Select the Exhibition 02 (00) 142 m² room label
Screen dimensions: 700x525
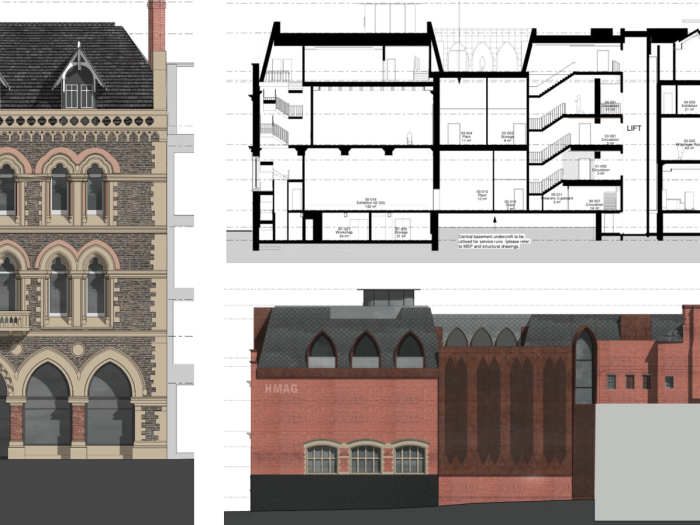[370, 203]
